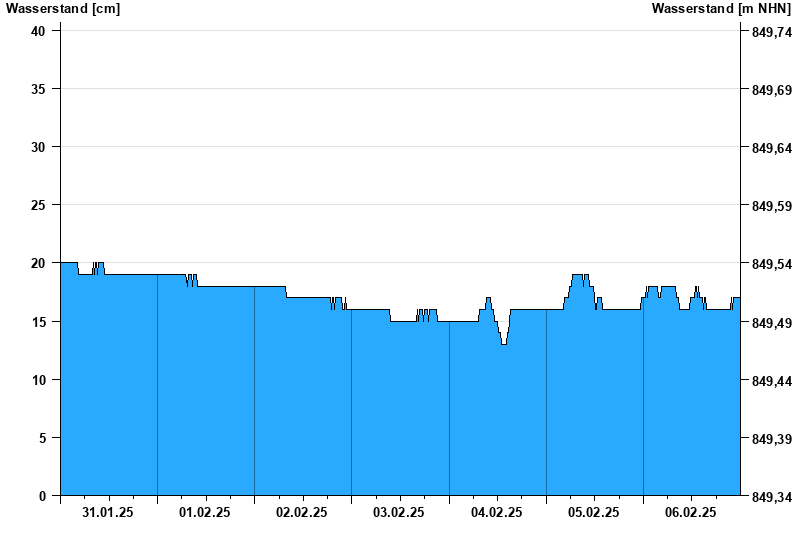
Task: Click the 849,69 label on right axis
Action: point(772,90)
